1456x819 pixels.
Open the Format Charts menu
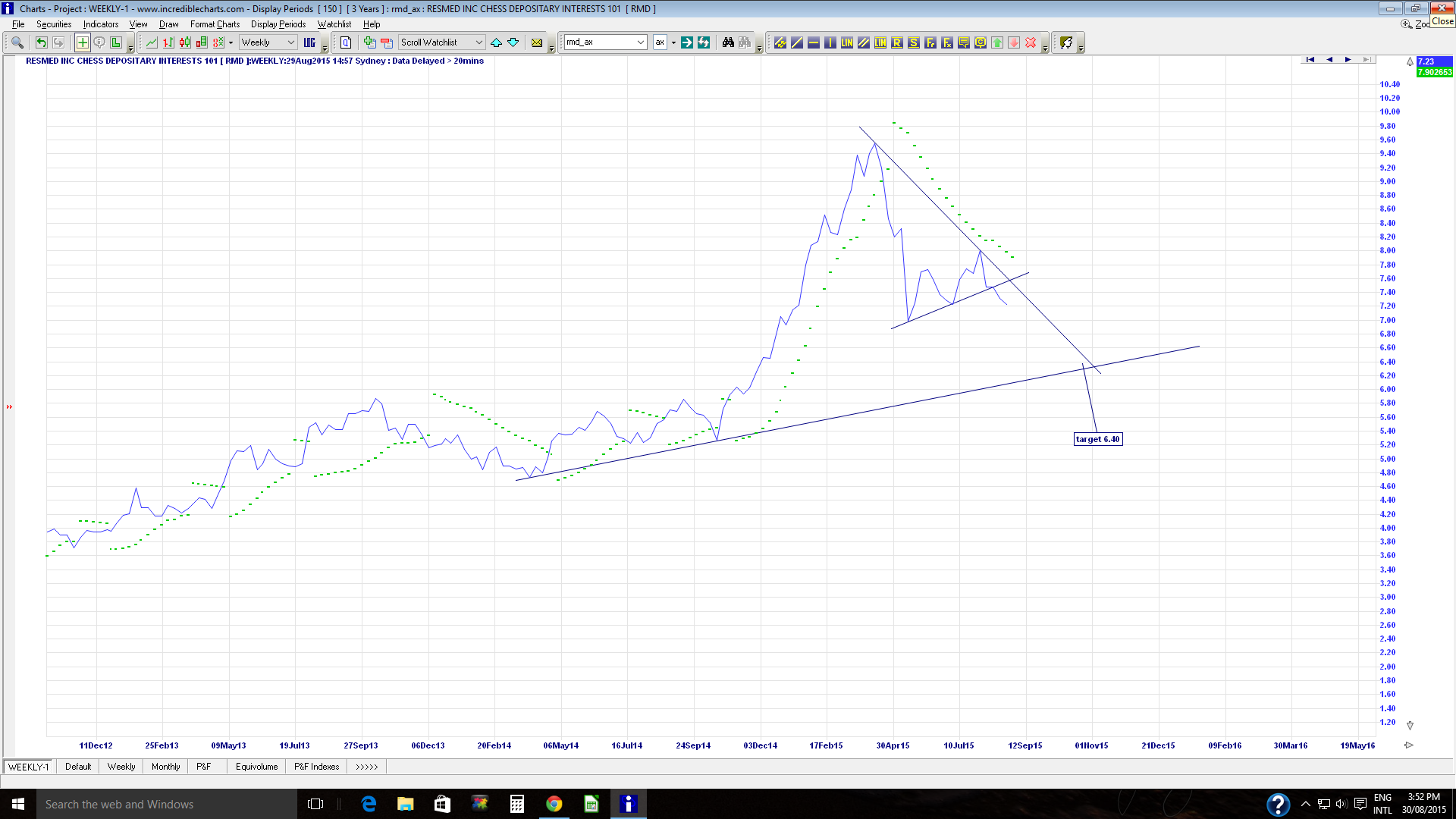click(215, 24)
